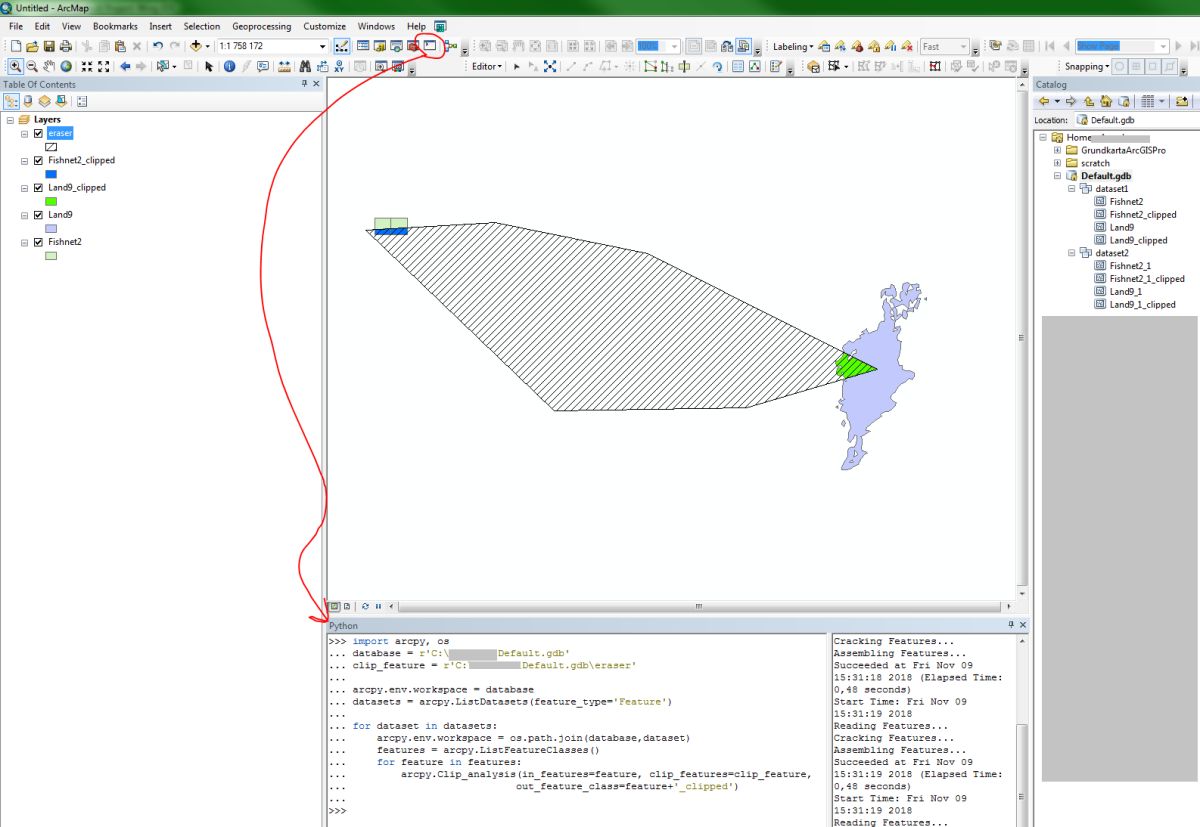
Task: Refresh the map view
Action: (364, 606)
